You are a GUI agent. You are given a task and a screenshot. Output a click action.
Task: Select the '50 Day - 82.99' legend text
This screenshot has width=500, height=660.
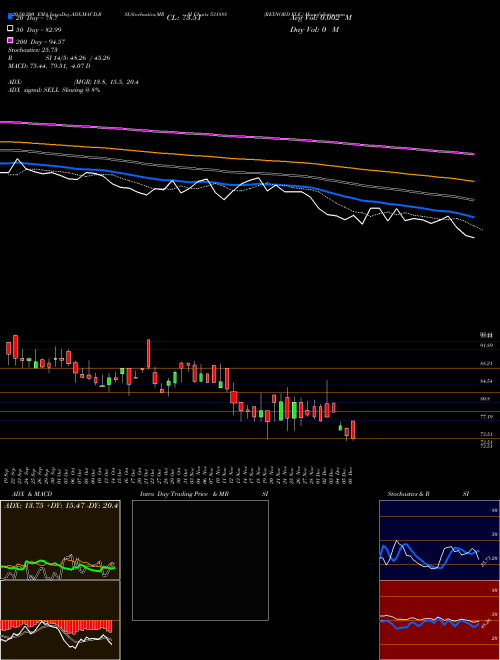pos(39,29)
